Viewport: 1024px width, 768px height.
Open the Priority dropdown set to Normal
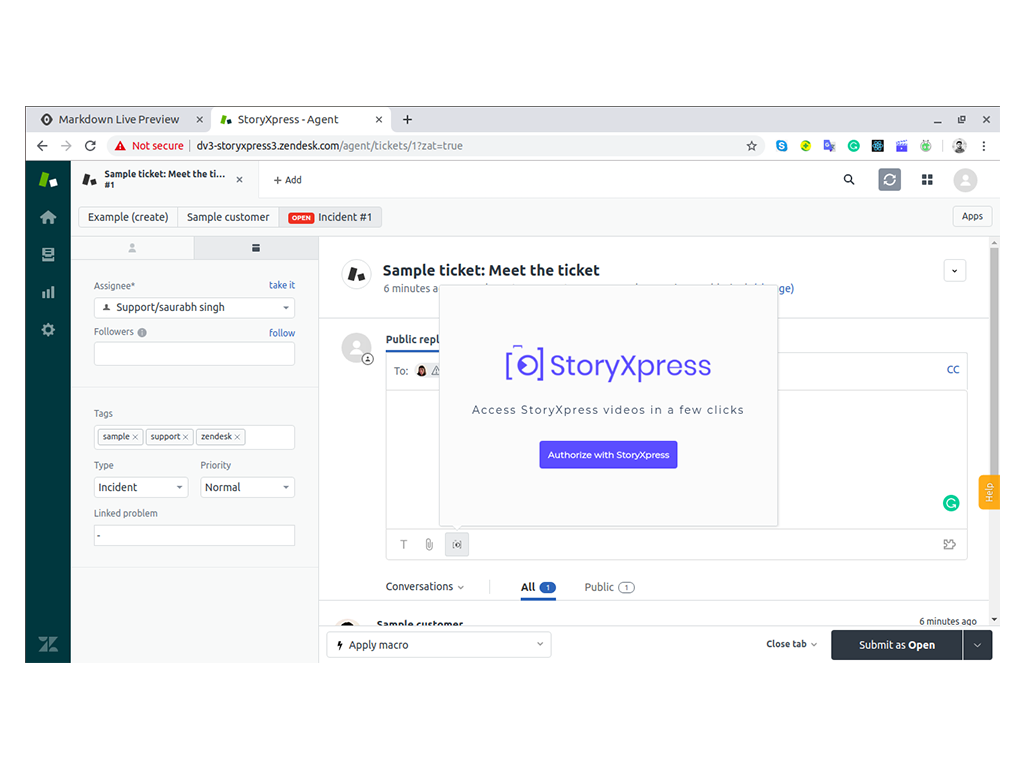[247, 487]
